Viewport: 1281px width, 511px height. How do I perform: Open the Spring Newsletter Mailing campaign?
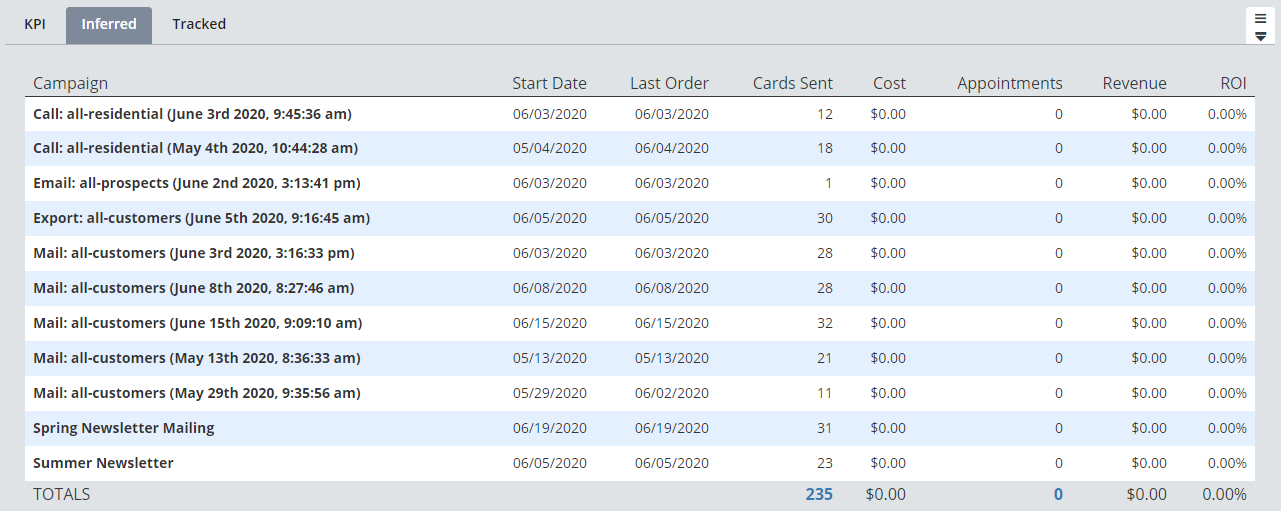pyautogui.click(x=124, y=428)
